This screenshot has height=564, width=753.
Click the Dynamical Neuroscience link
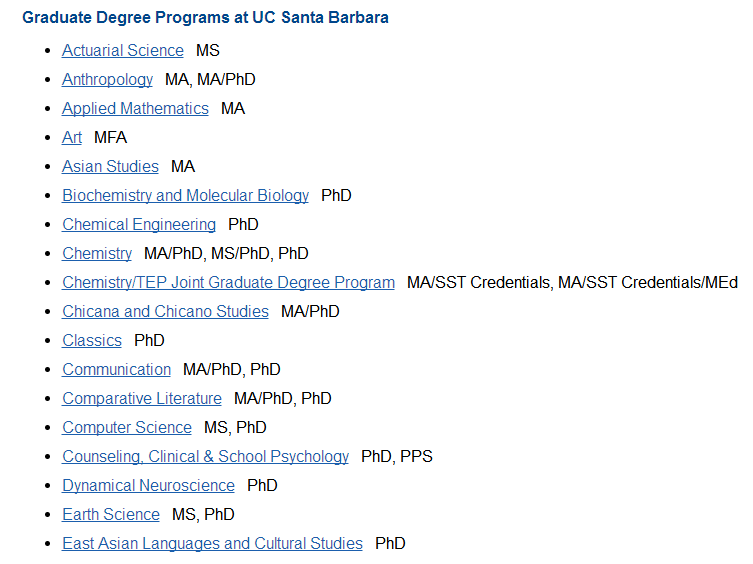148,485
